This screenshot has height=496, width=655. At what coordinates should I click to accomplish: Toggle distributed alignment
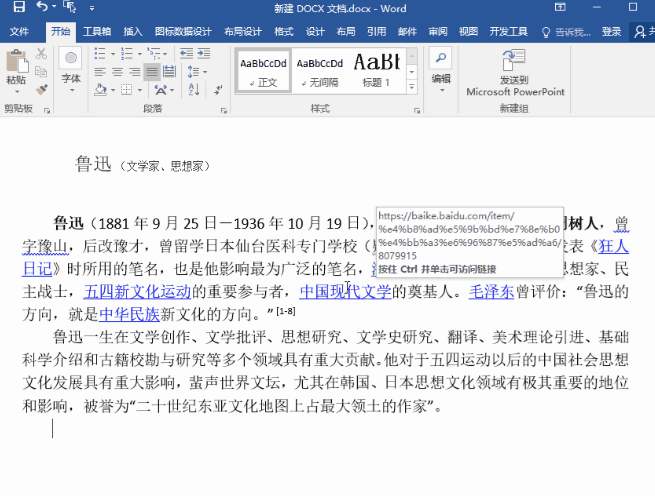pyautogui.click(x=169, y=72)
